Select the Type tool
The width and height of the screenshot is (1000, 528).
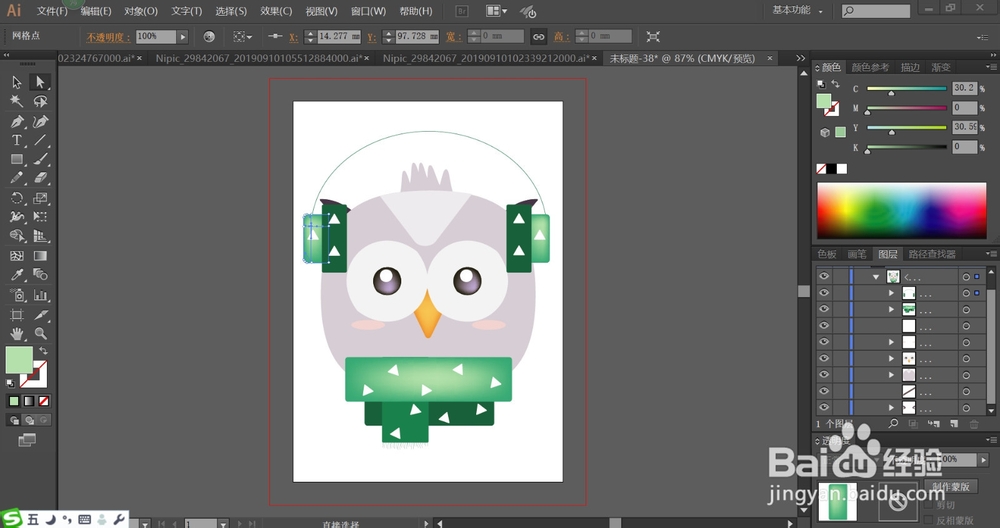17,140
